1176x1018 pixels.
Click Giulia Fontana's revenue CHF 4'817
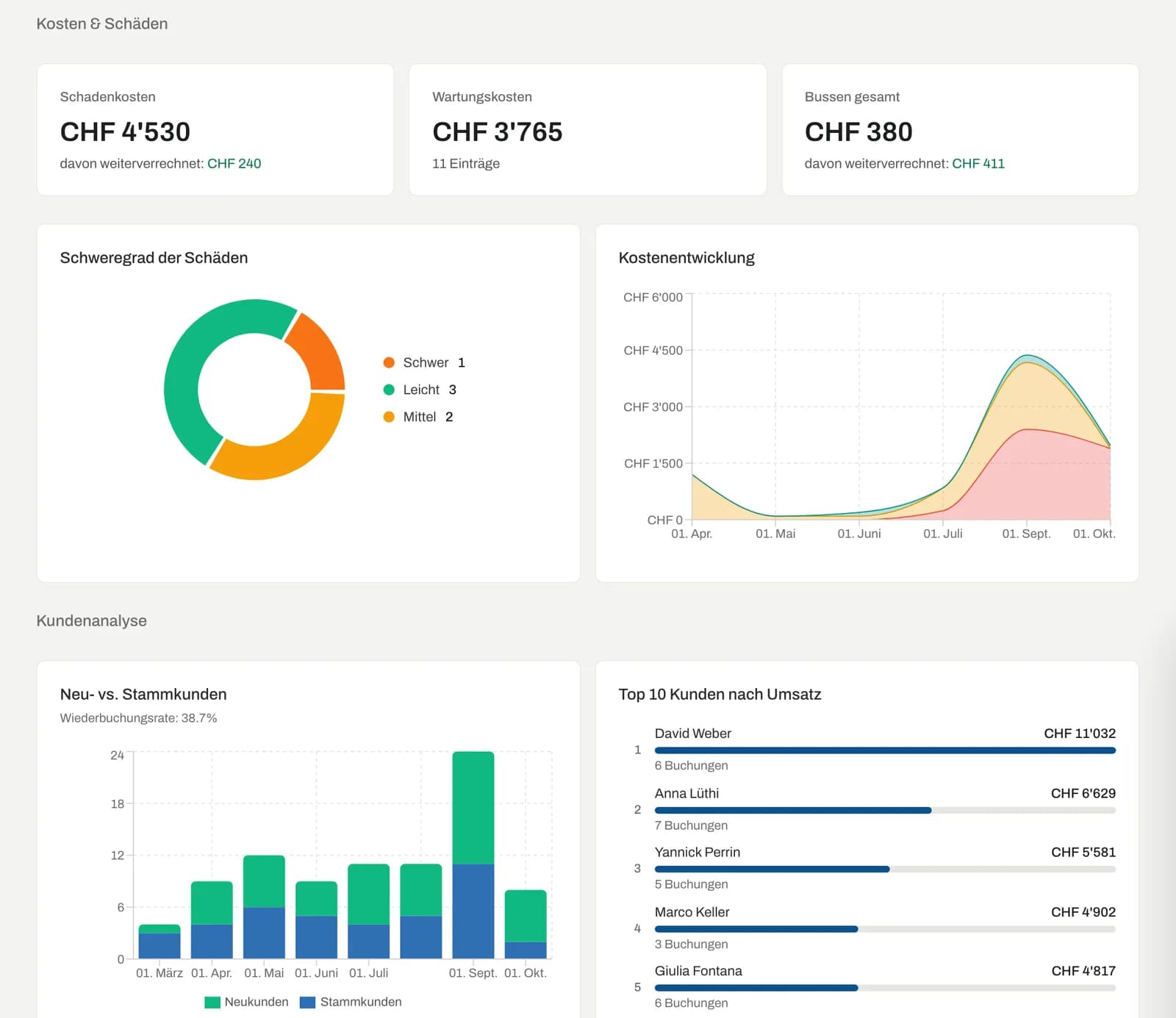tap(1083, 971)
